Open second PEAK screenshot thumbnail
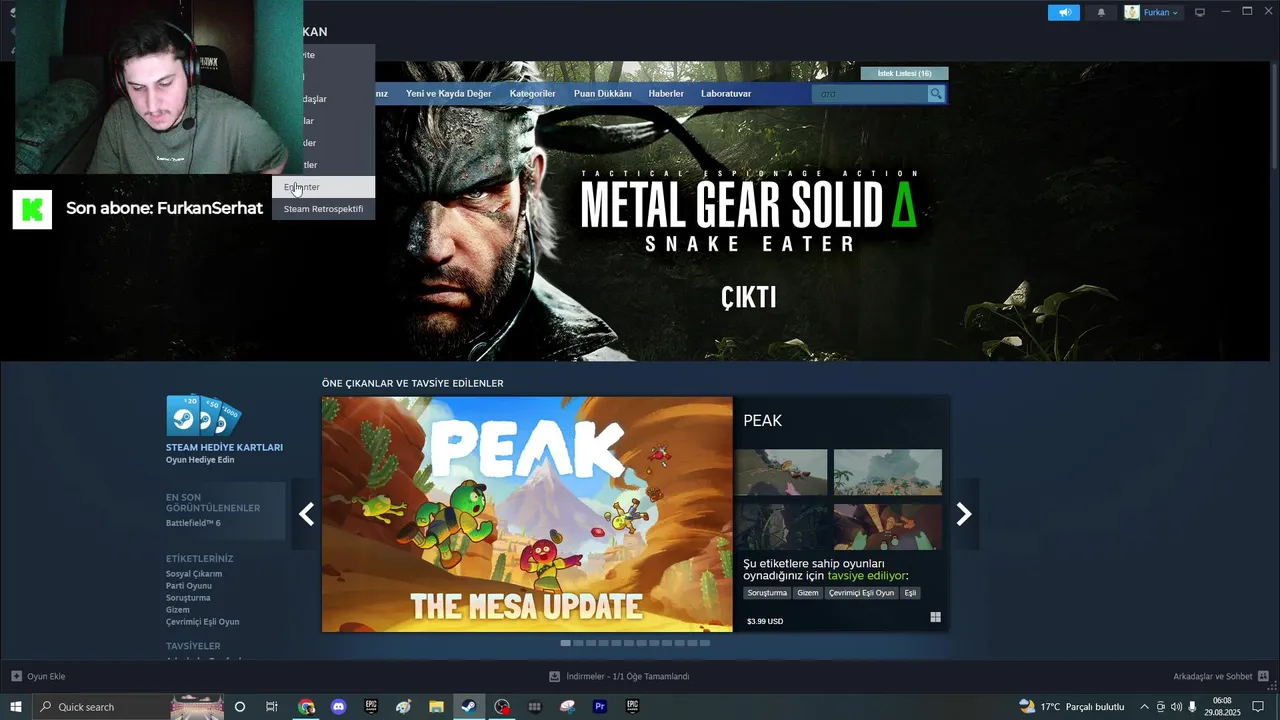 click(x=888, y=472)
